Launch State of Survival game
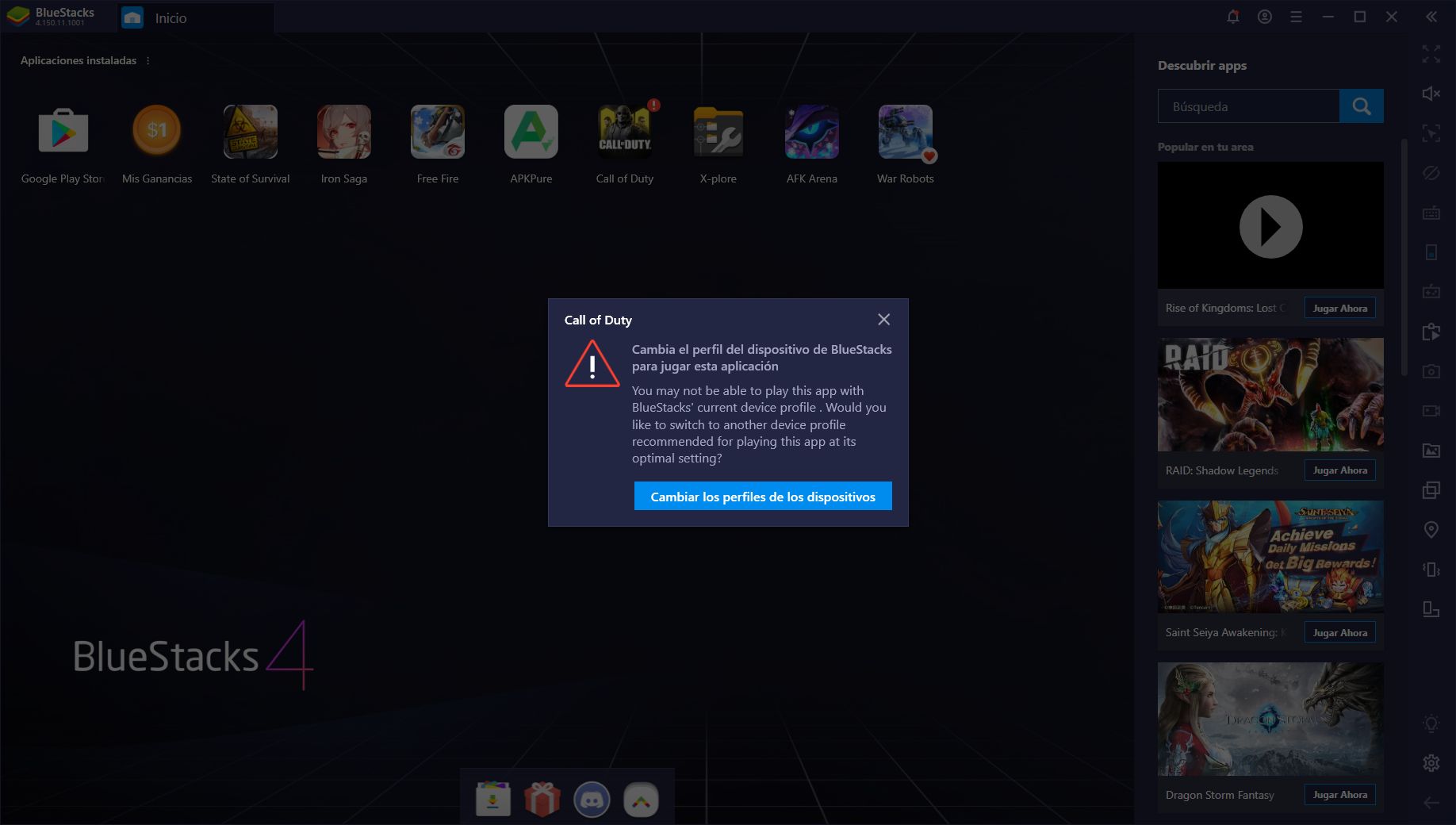This screenshot has height=825, width=1456. pos(251,131)
